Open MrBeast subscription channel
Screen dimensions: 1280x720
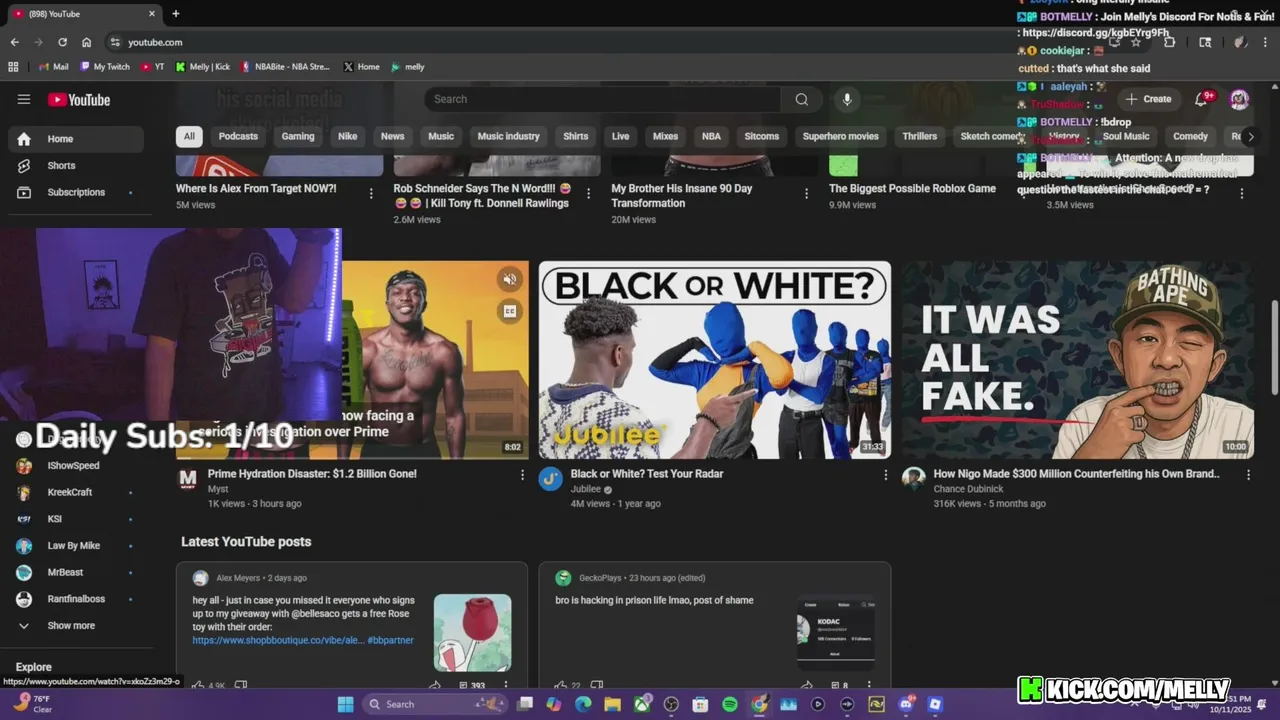76,572
